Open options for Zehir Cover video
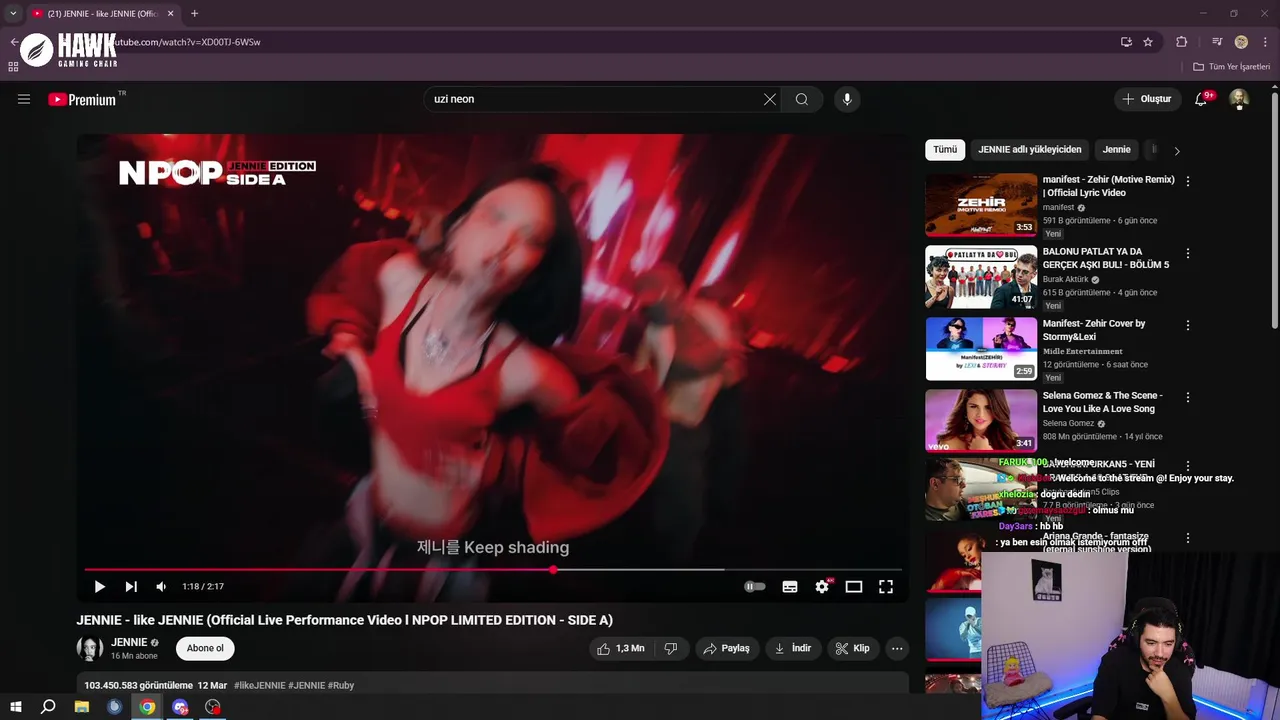The height and width of the screenshot is (720, 1280). (x=1188, y=325)
